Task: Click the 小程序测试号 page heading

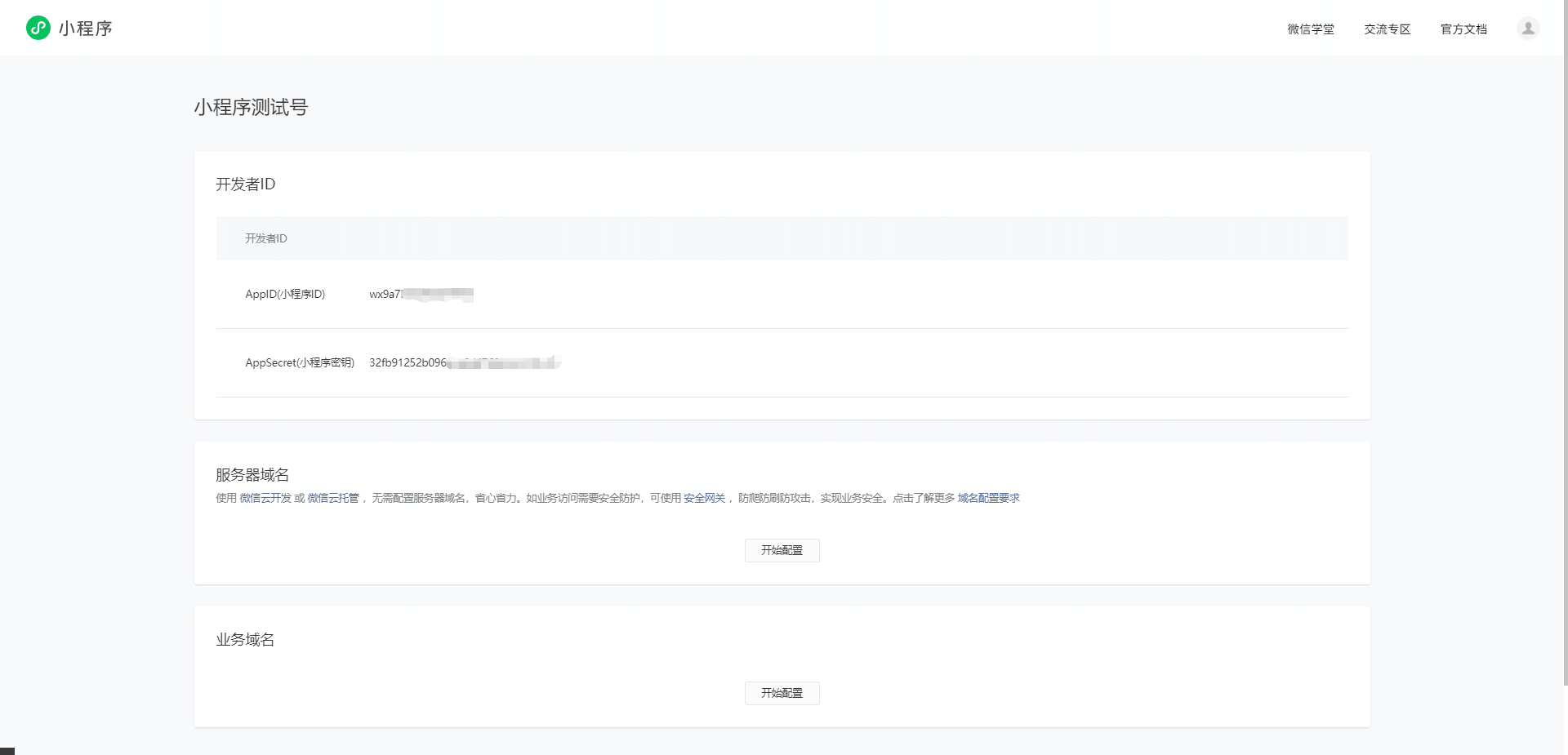Action: pyautogui.click(x=251, y=107)
